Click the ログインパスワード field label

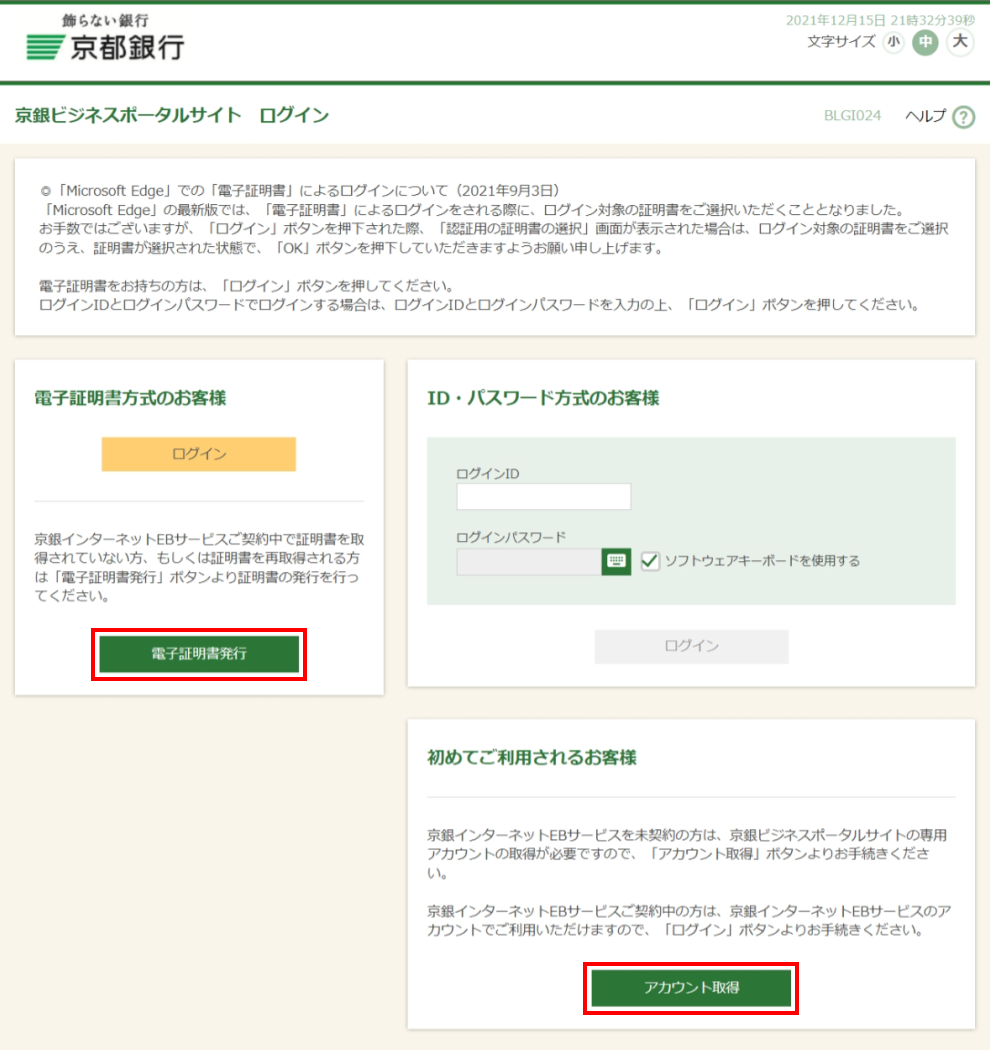pyautogui.click(x=511, y=537)
